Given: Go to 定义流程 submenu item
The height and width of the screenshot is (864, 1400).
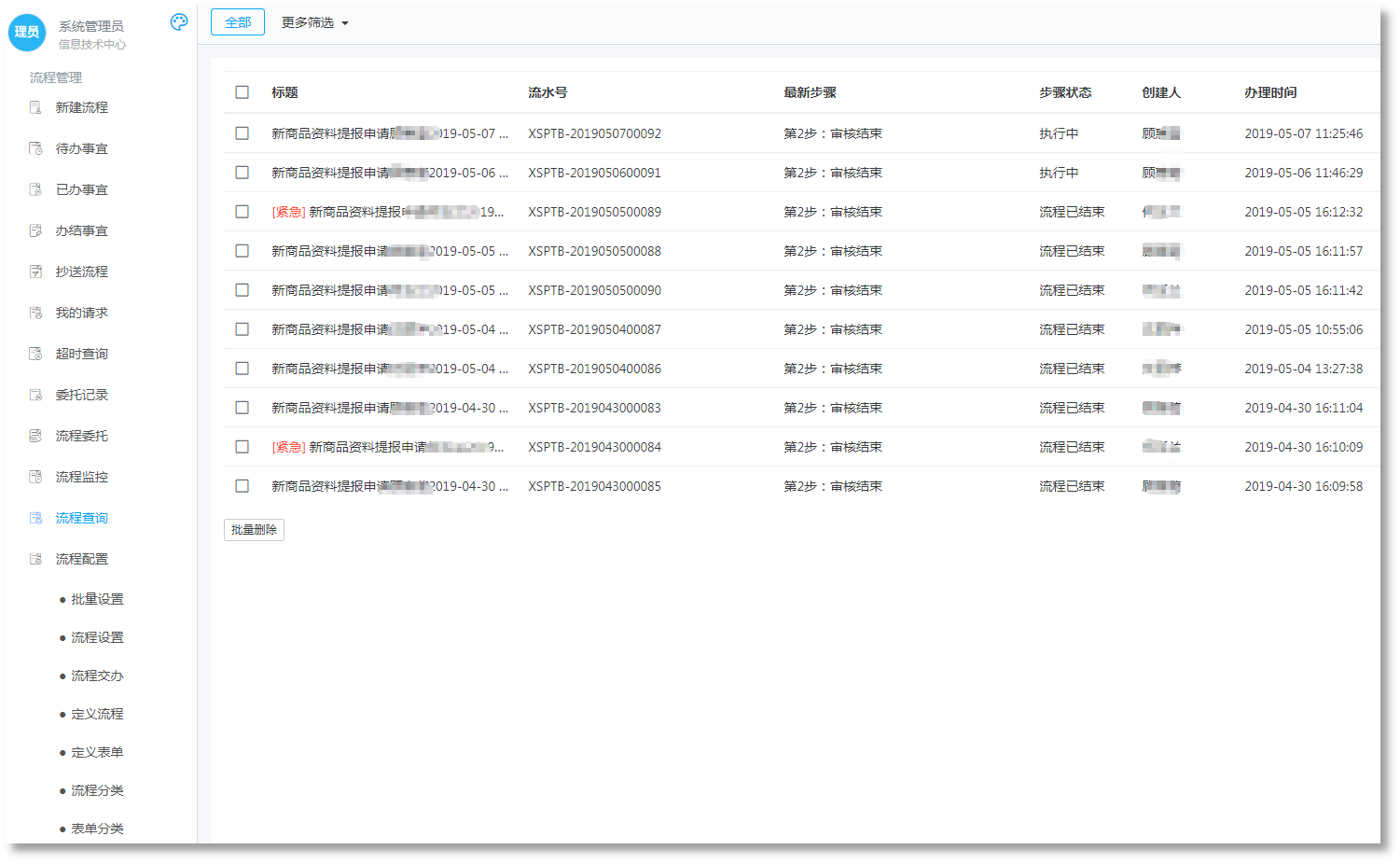Looking at the screenshot, I should (x=97, y=714).
